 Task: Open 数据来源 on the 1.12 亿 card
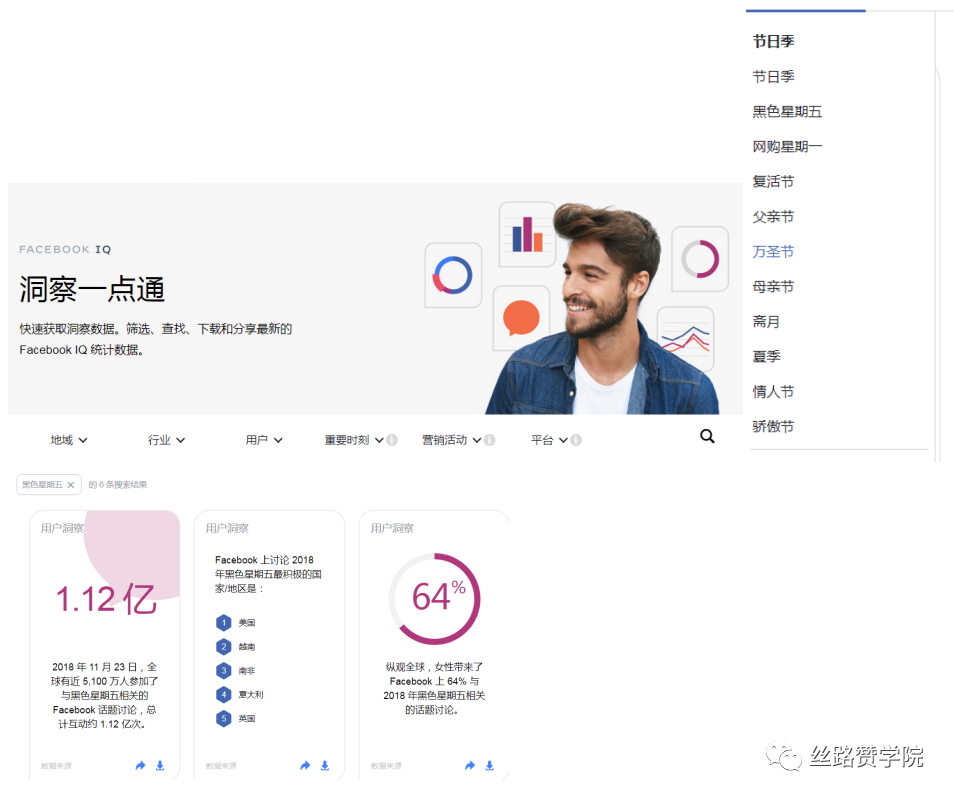tap(56, 766)
